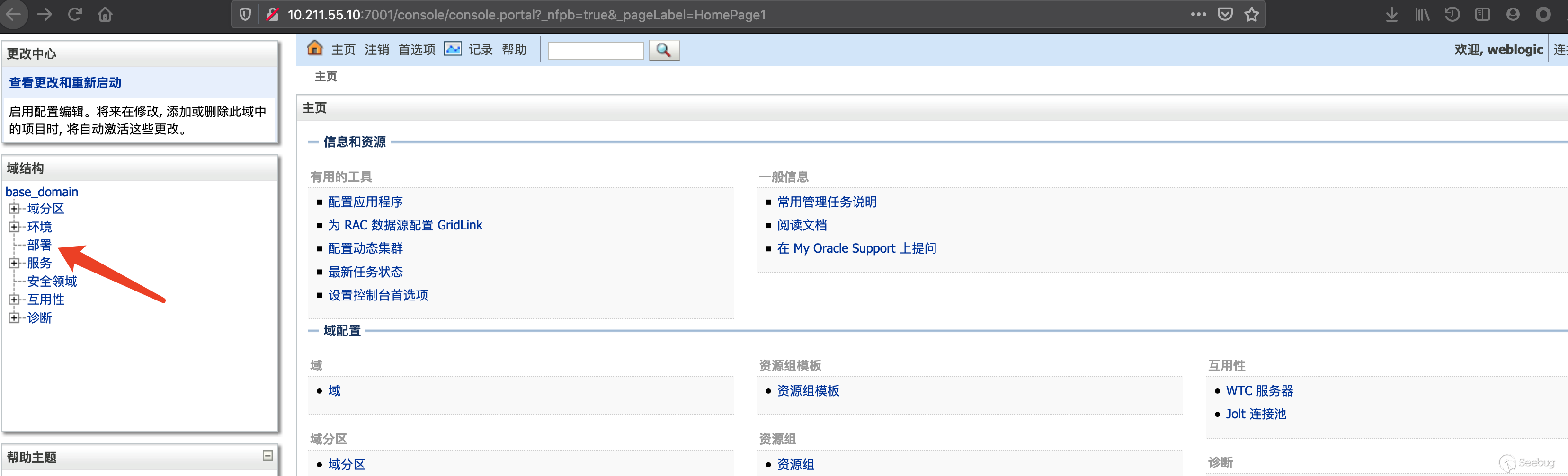Click the WebLogic home icon in toolbar
Viewport: 1568px width, 476px height.
click(x=314, y=48)
